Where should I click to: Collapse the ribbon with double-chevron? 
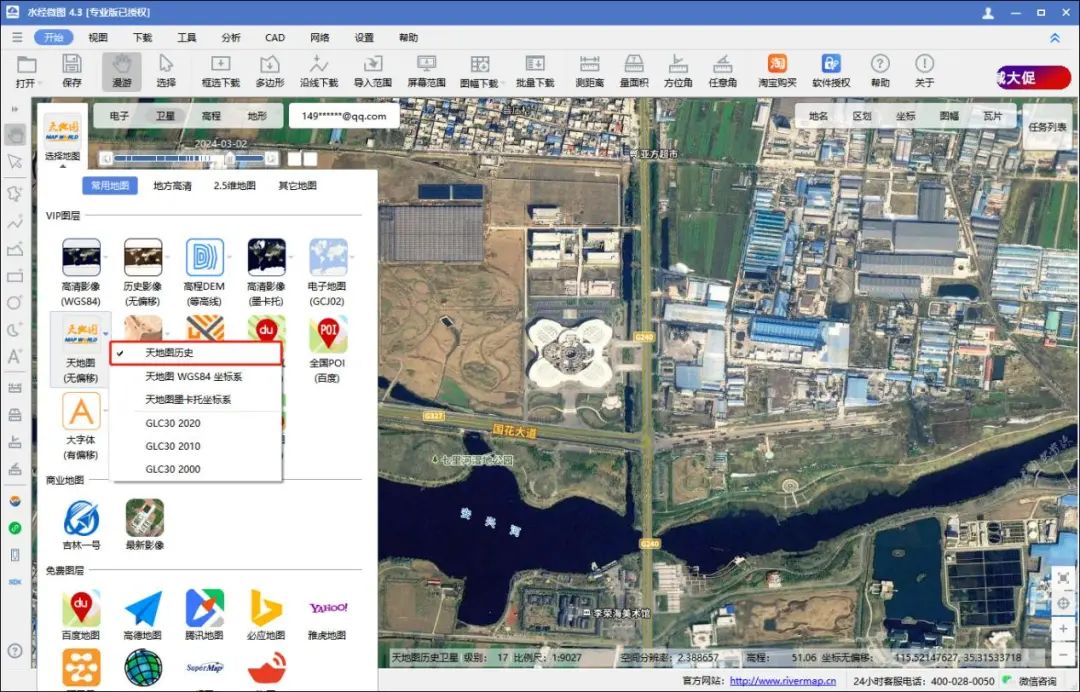point(1055,38)
